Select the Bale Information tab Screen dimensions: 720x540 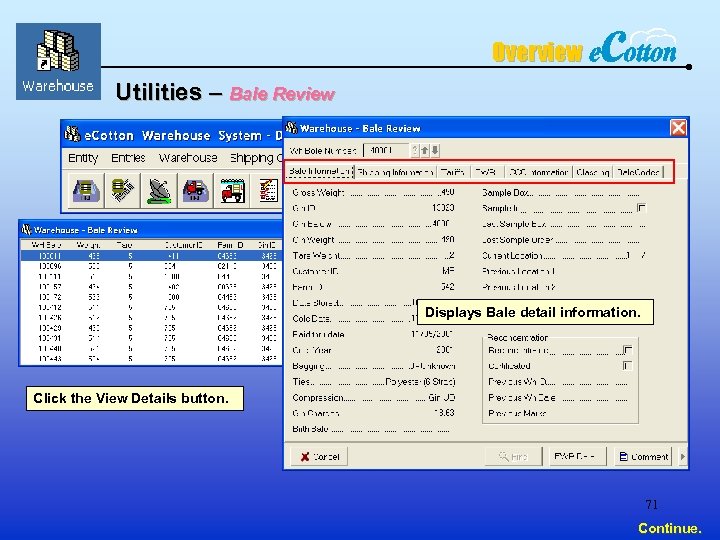click(320, 172)
